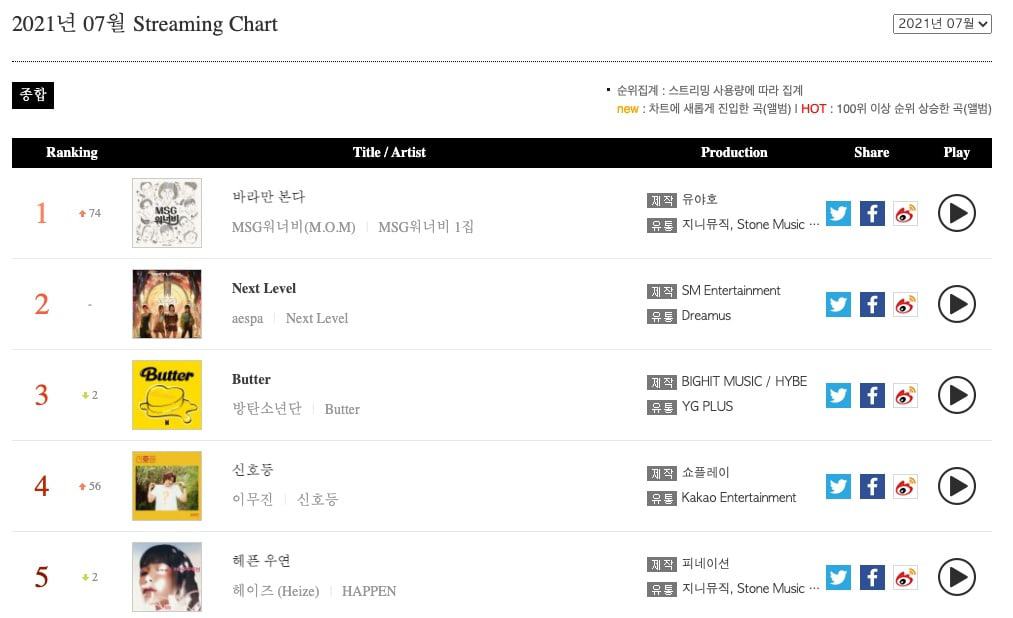Share 신호등 on Weibo

[x=905, y=486]
